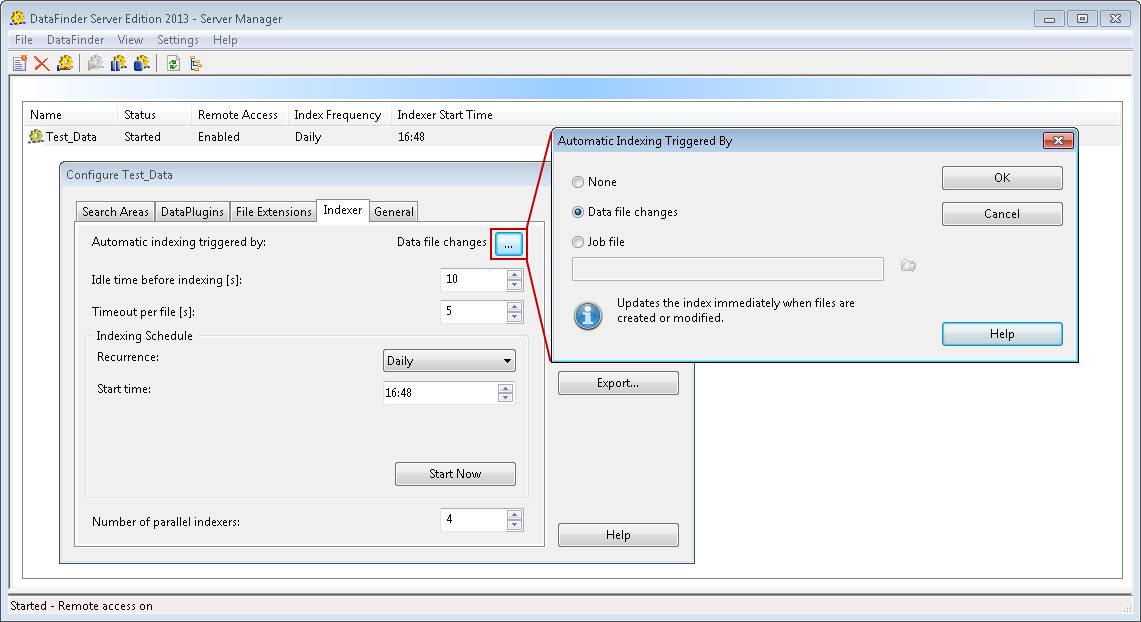Click OK in Automatic Indexing dialog
1141x622 pixels.
pos(1001,178)
